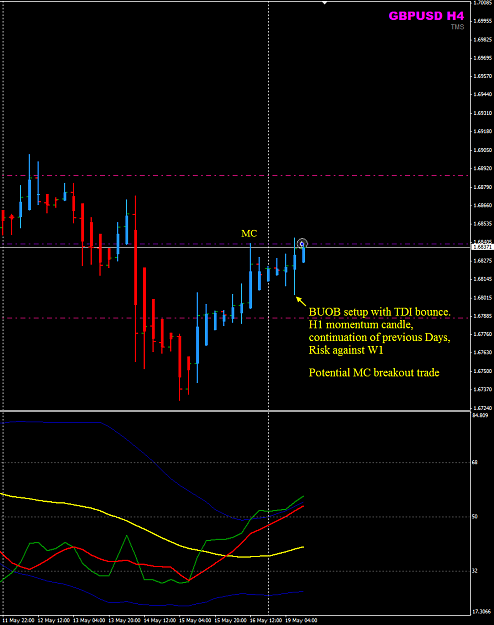Viewport: 494px width, 625px height.
Task: Select the yellow MC label above the candle
Action: pos(249,233)
